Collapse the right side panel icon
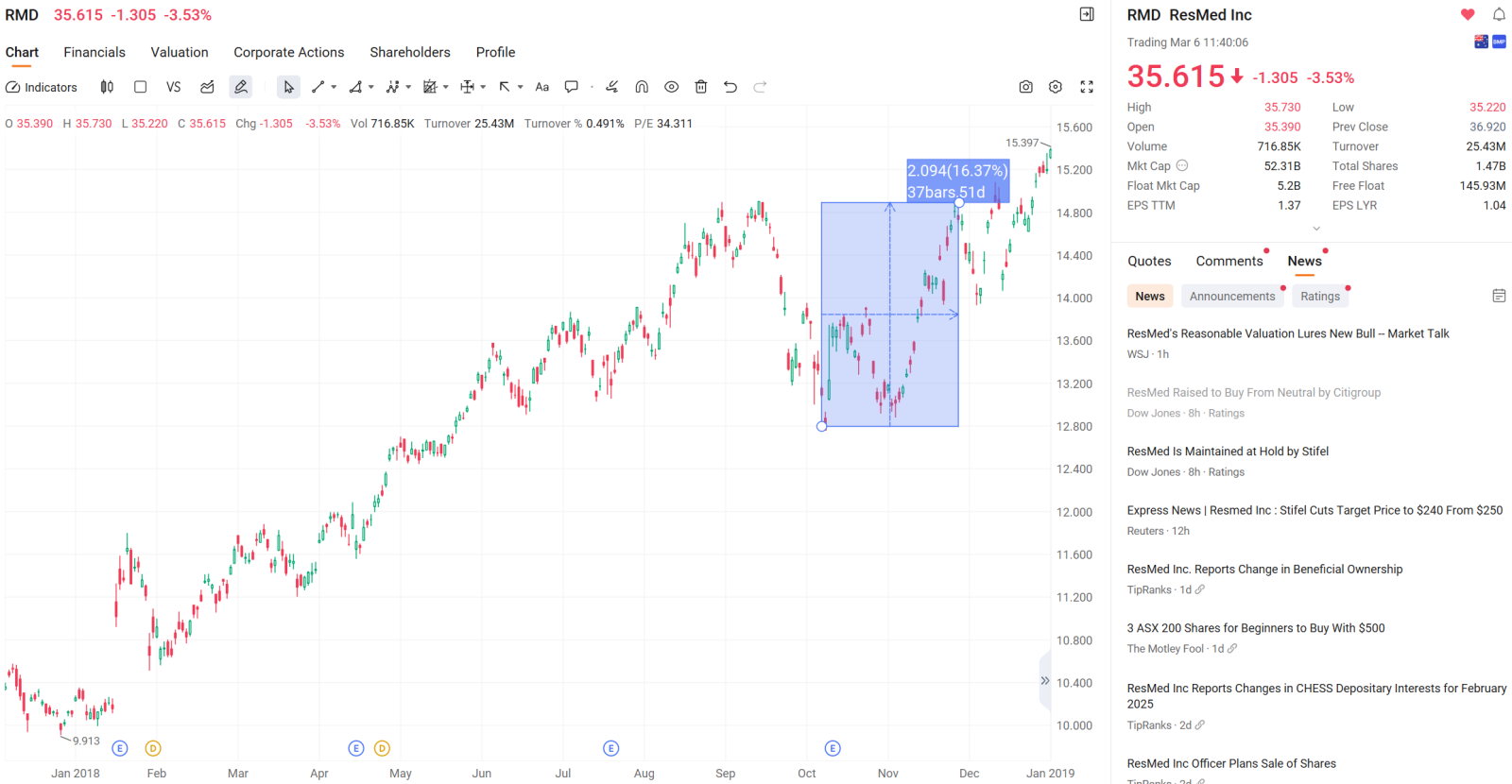Viewport: 1512px width, 784px height. (x=1087, y=14)
